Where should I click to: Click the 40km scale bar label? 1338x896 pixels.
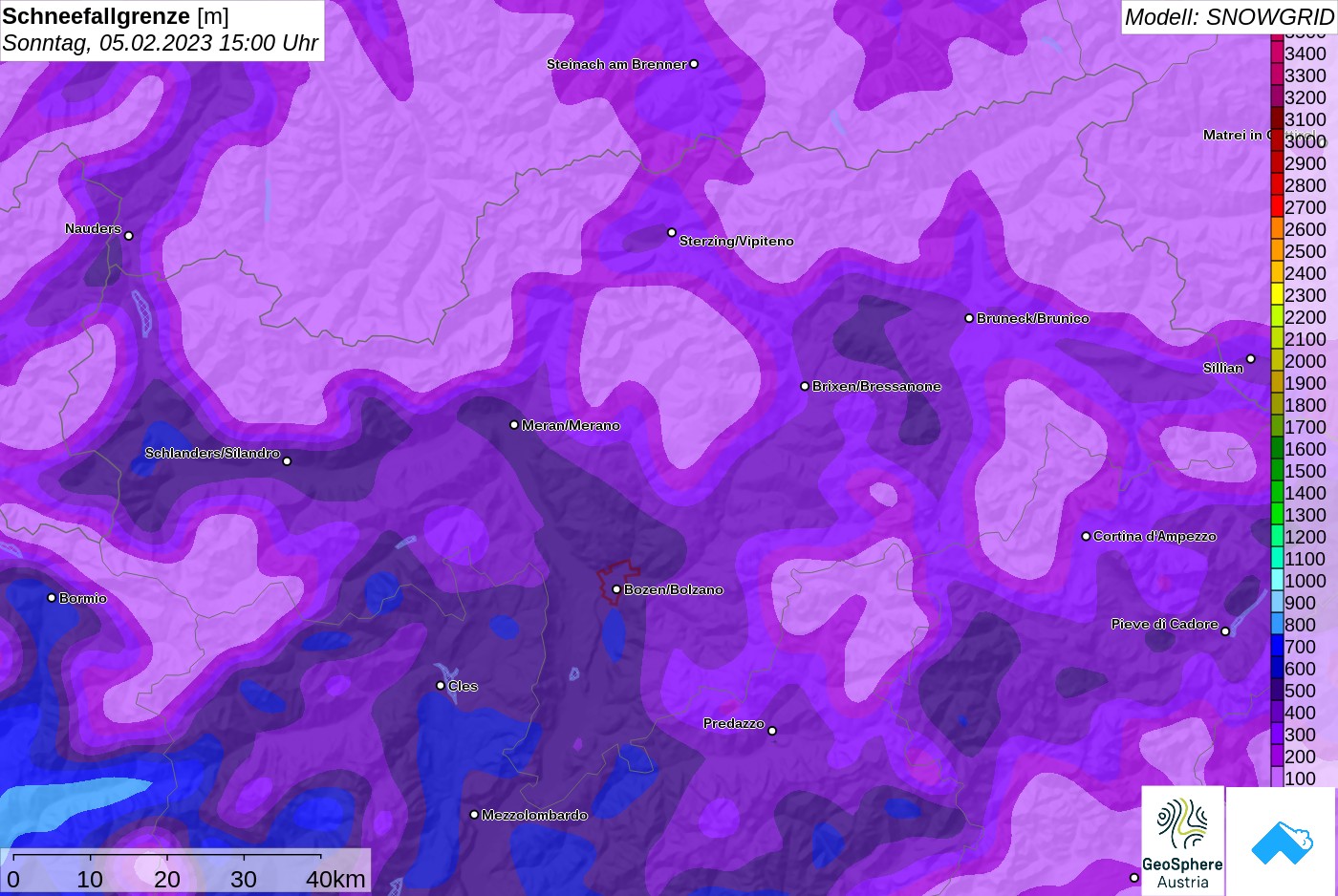[335, 880]
